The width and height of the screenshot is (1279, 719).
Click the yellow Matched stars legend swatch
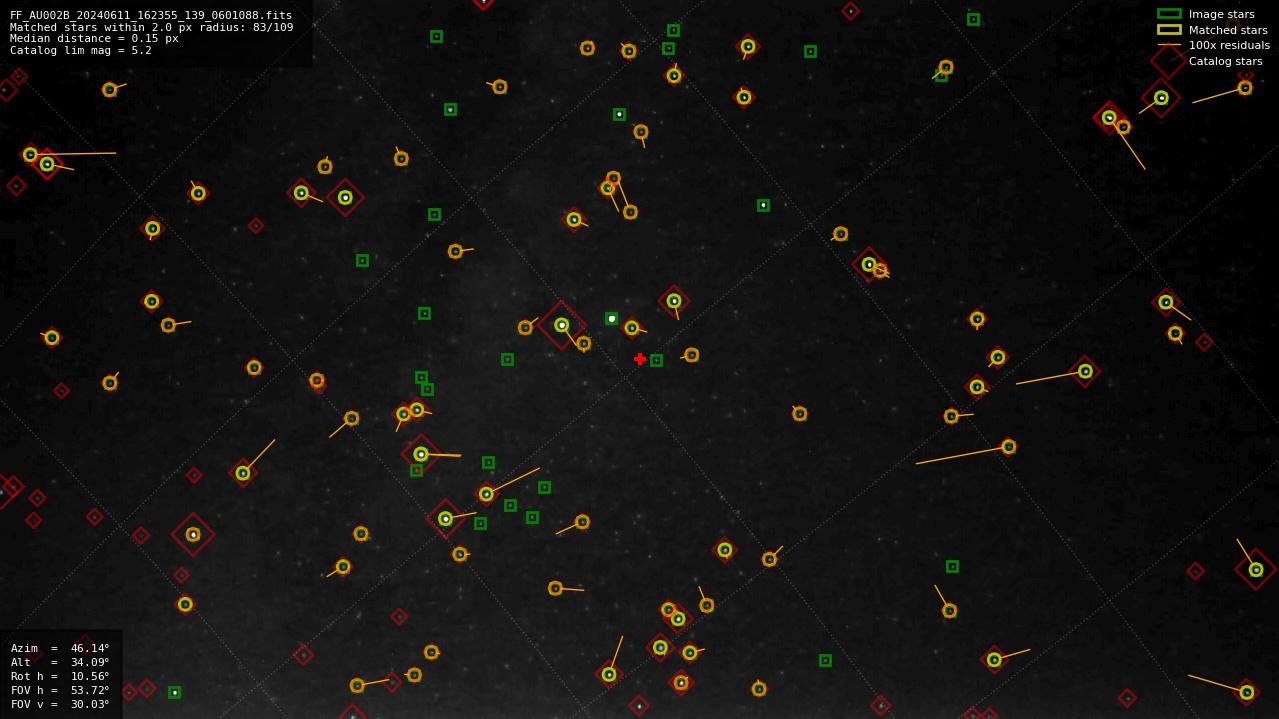tap(1169, 30)
